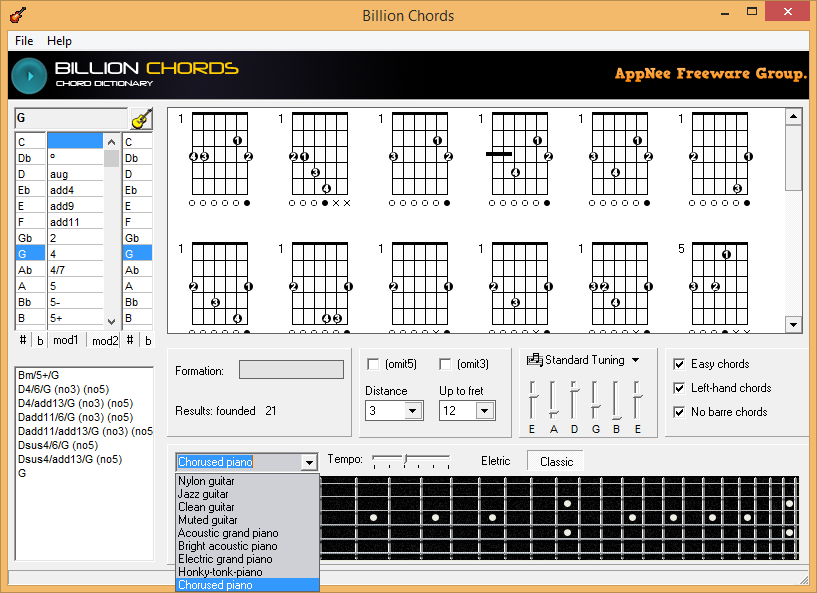817x593 pixels.
Task: Select root note C in the left list
Action: point(30,142)
